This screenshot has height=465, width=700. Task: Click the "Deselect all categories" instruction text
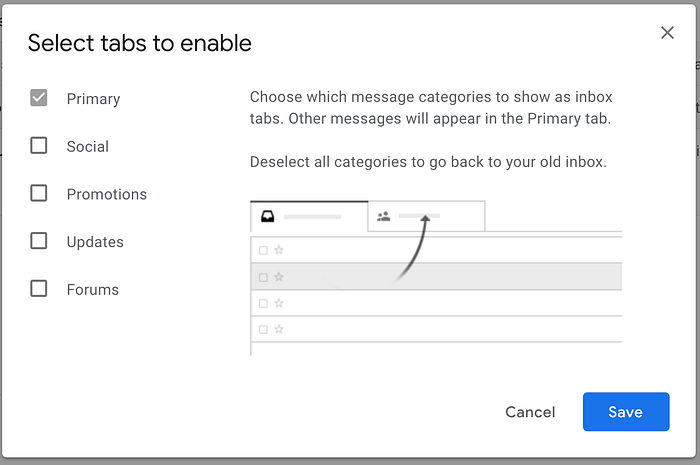click(428, 161)
